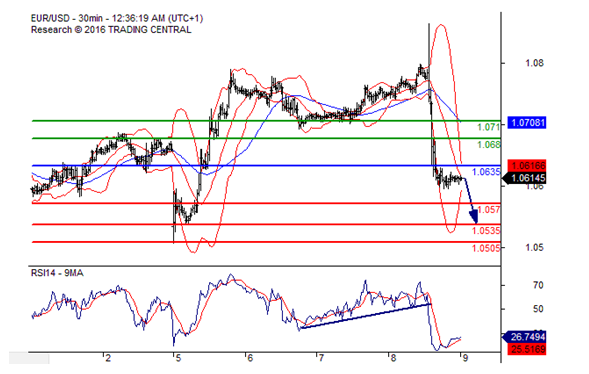Viewport: 589px width, 374px height.
Task: Select the red 1.06166 price tag
Action: point(527,165)
